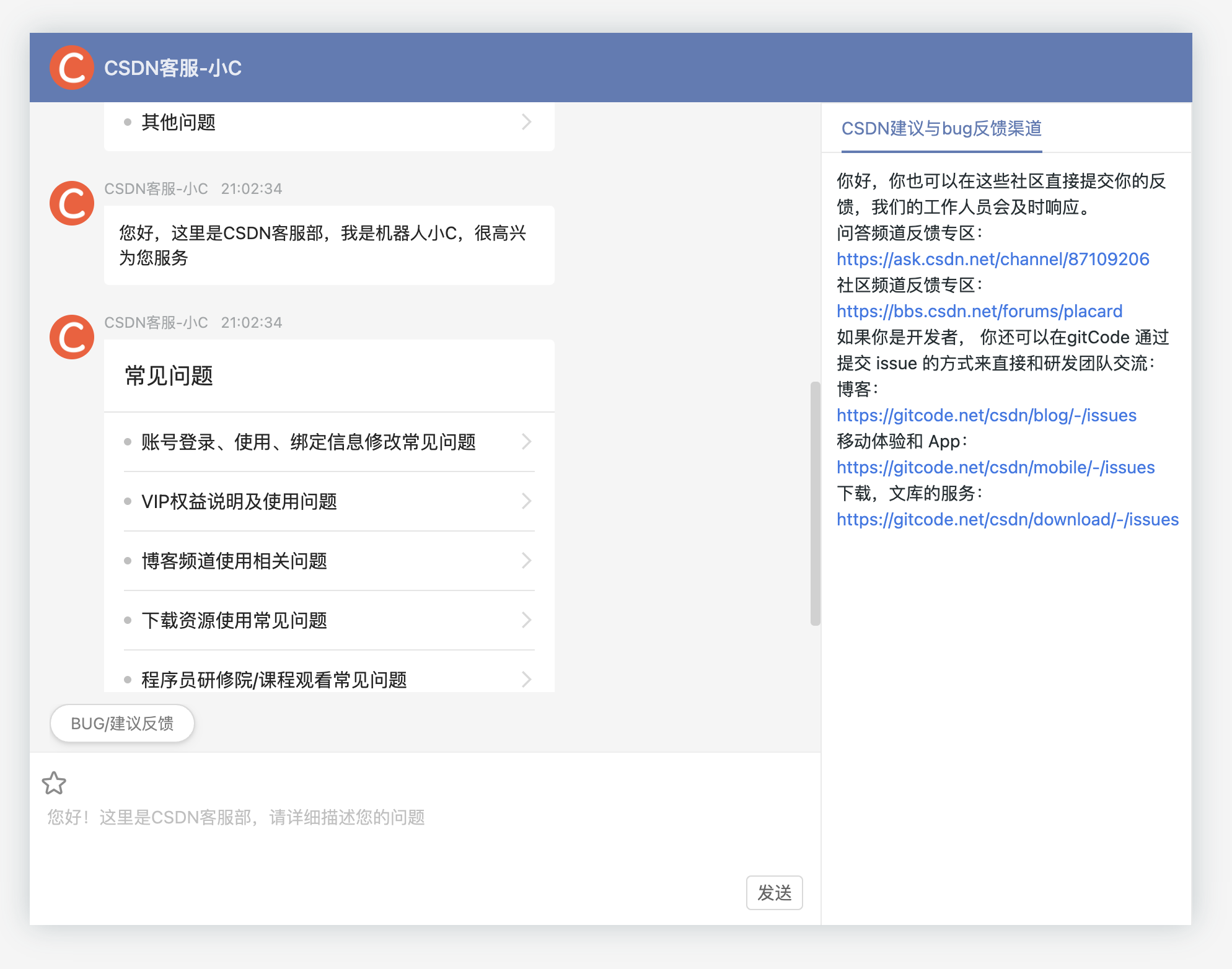Click the 发送 send button

click(774, 893)
